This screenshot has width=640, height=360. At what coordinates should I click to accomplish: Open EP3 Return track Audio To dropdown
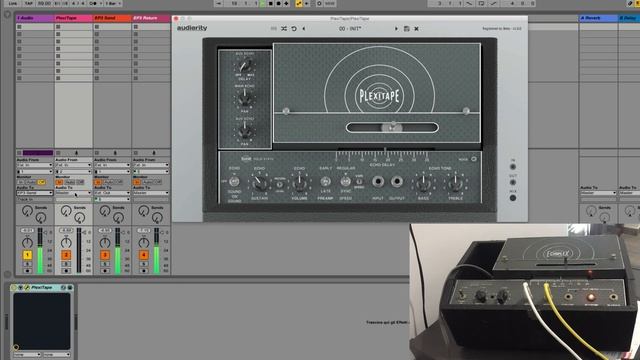[x=151, y=193]
